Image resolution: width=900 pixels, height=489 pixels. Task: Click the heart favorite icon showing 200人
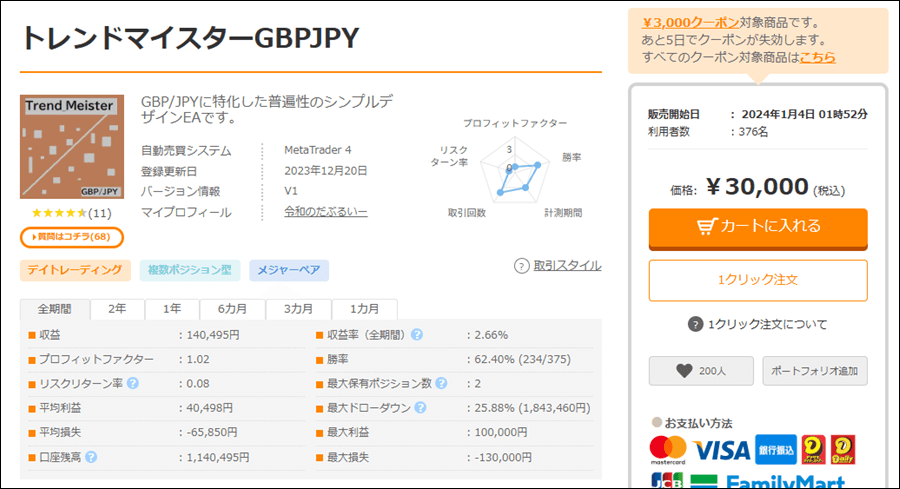pos(684,371)
